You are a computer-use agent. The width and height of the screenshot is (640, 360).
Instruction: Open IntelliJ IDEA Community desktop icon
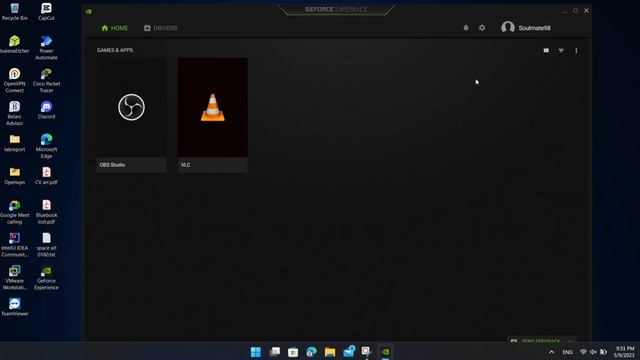pos(15,245)
